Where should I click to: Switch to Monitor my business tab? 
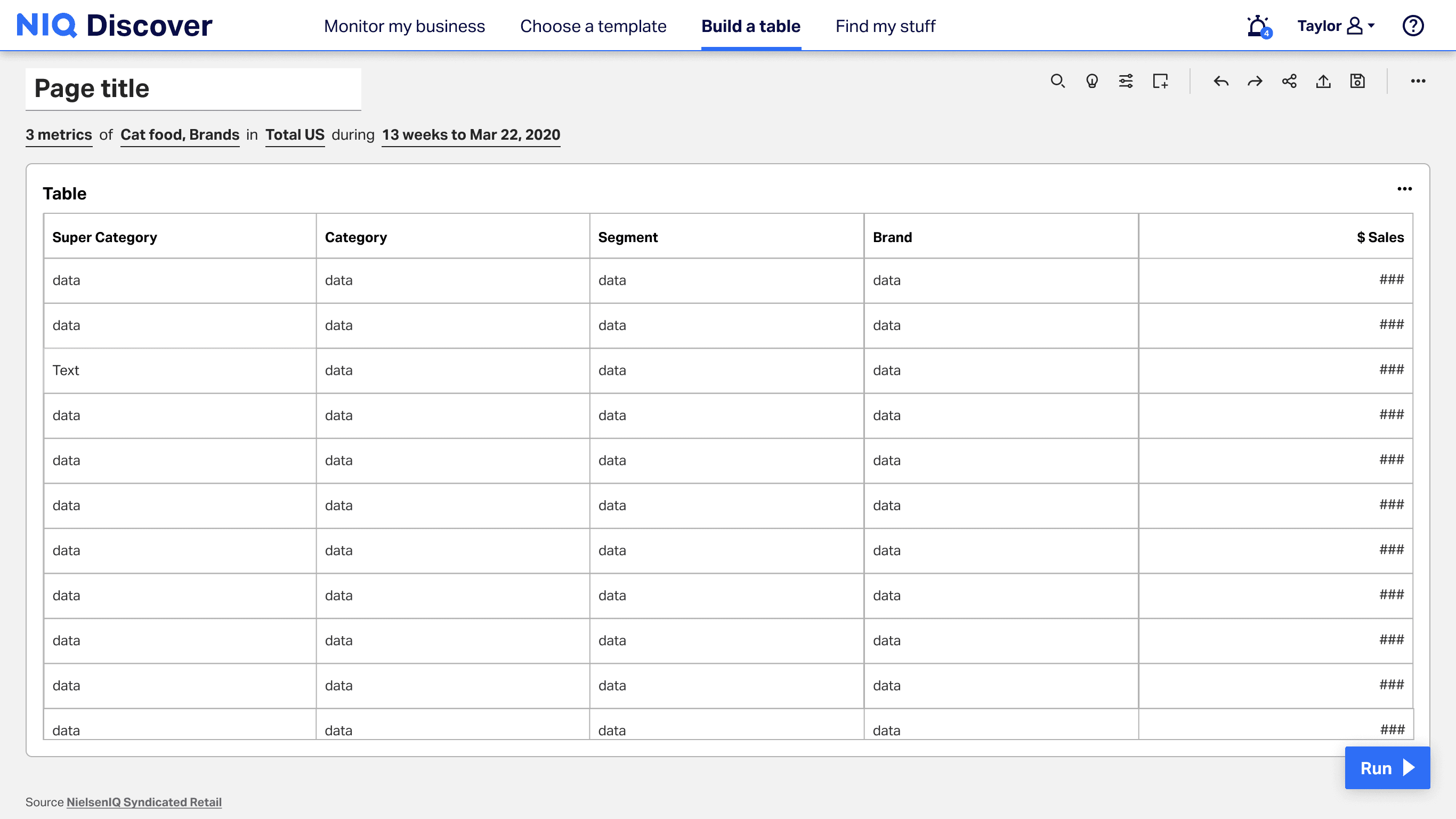[x=404, y=26]
